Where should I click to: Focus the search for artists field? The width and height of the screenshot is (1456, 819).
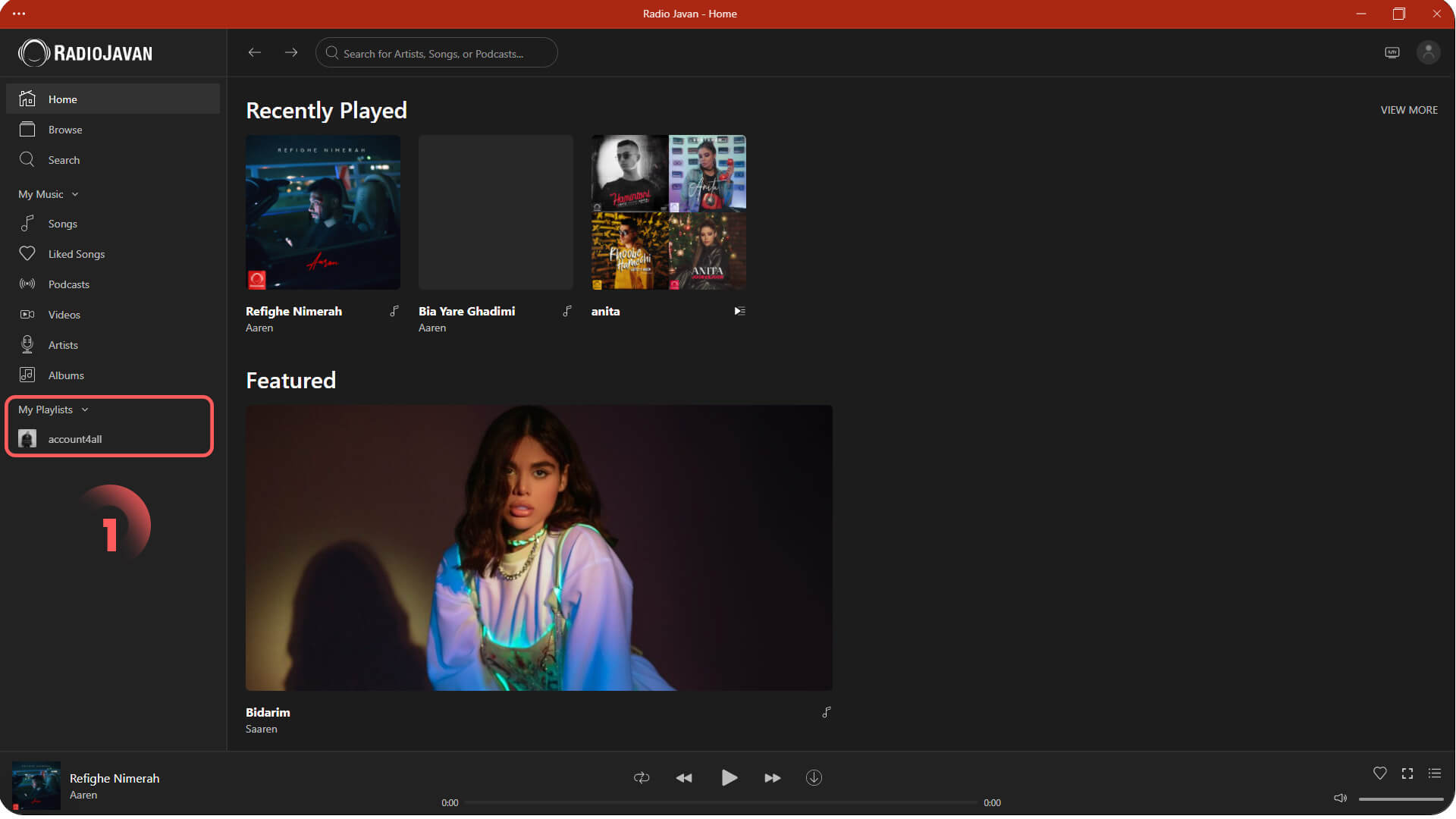(x=437, y=53)
